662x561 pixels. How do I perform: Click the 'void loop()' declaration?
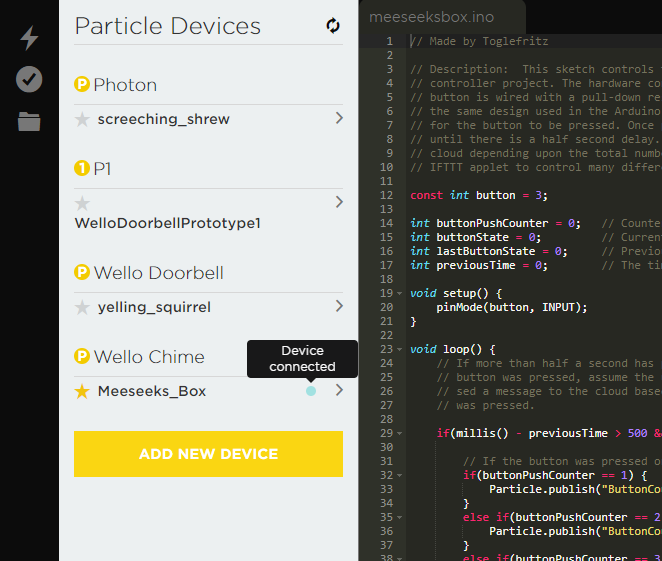pos(453,349)
